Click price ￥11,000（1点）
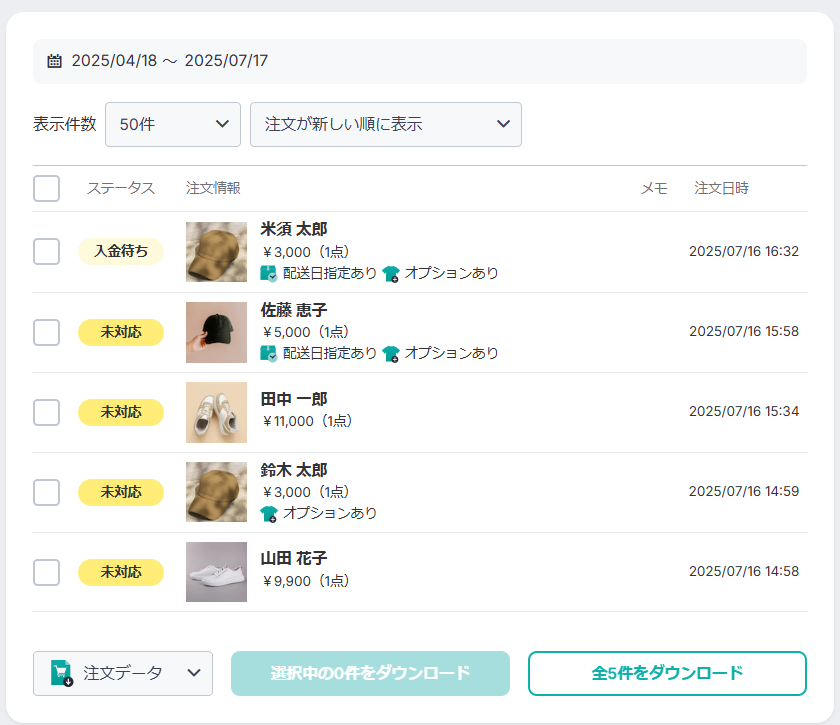Screen dimensions: 840x725 tap(307, 421)
